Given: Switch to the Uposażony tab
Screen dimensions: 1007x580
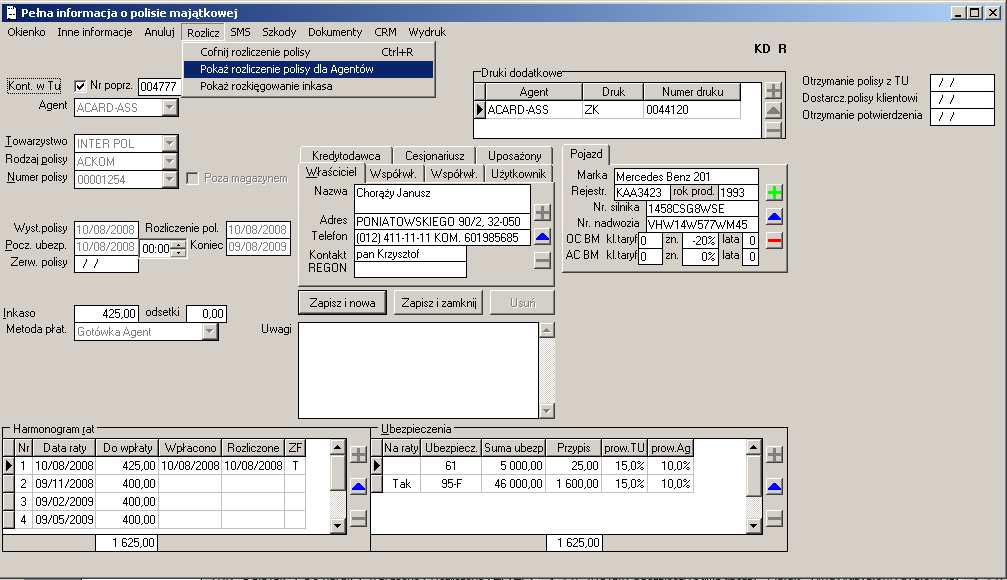Looking at the screenshot, I should click(514, 155).
